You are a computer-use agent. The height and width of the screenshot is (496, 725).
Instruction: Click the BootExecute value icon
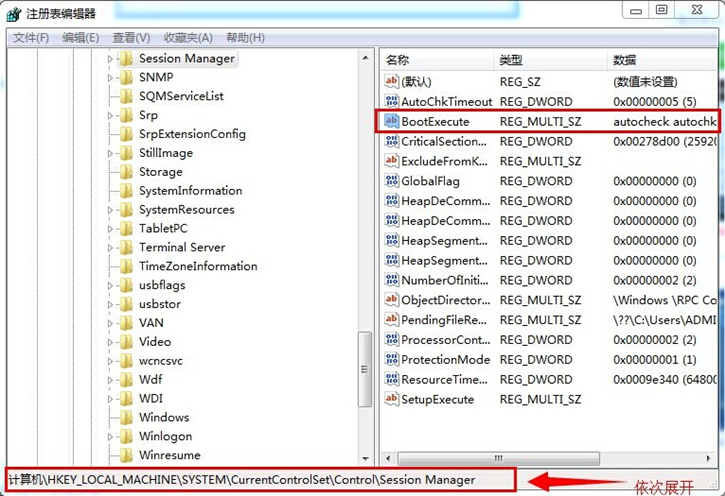[391, 122]
